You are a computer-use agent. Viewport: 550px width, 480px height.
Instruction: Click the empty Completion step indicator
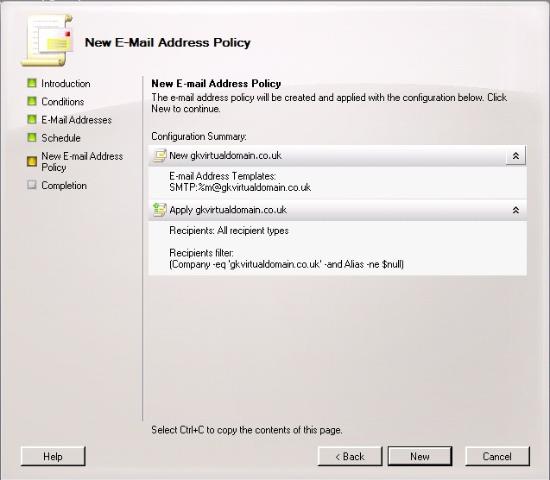click(x=32, y=185)
